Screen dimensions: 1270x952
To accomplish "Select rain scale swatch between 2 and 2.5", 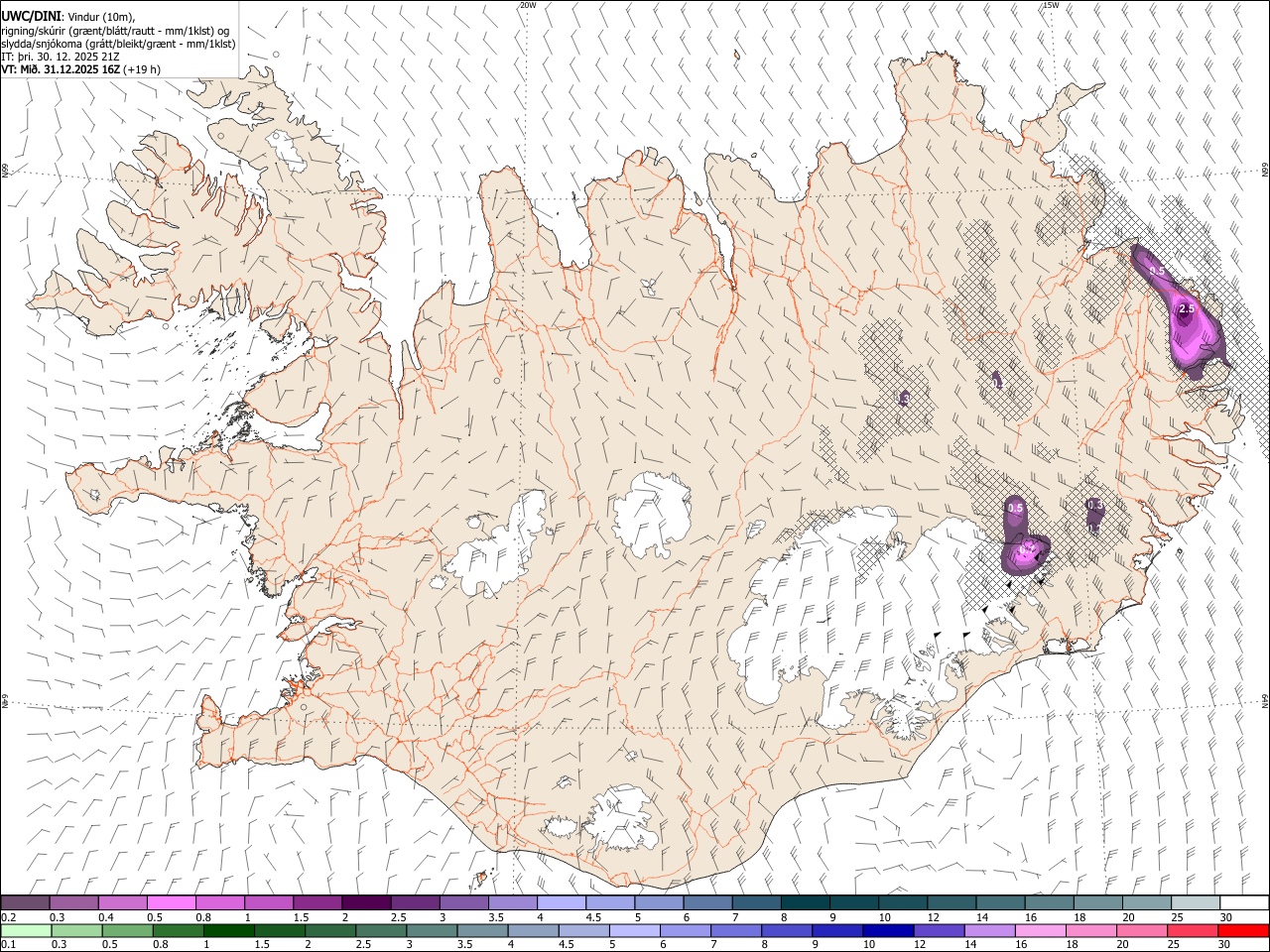I will [330, 930].
